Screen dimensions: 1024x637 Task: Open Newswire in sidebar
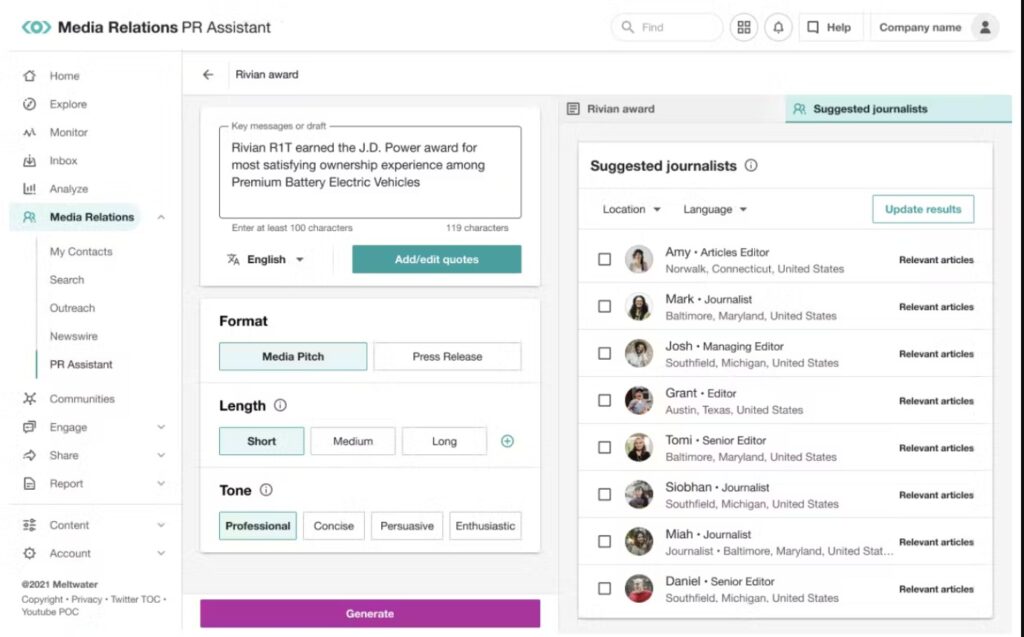click(x=73, y=336)
